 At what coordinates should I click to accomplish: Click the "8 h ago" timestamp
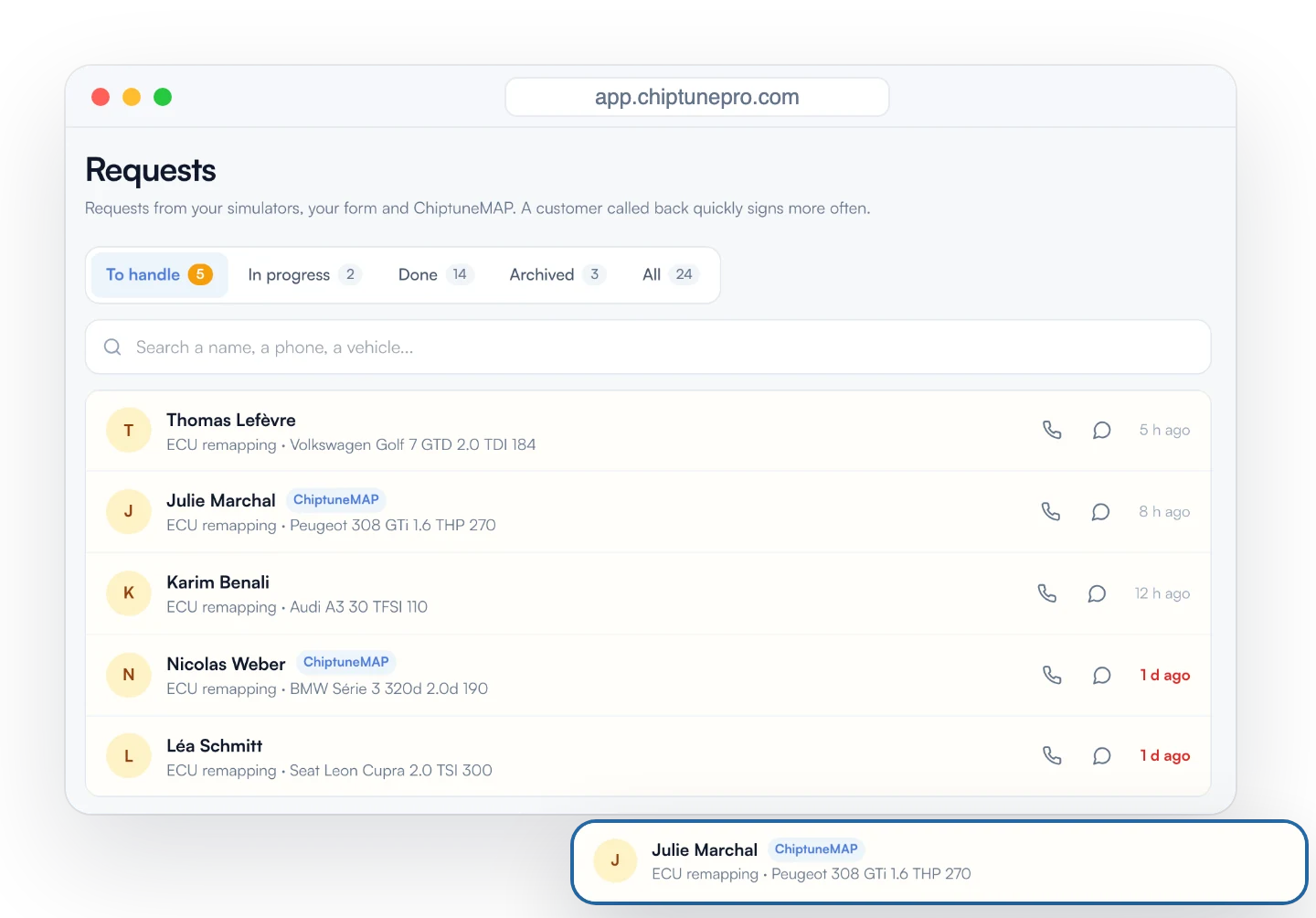pos(1164,512)
